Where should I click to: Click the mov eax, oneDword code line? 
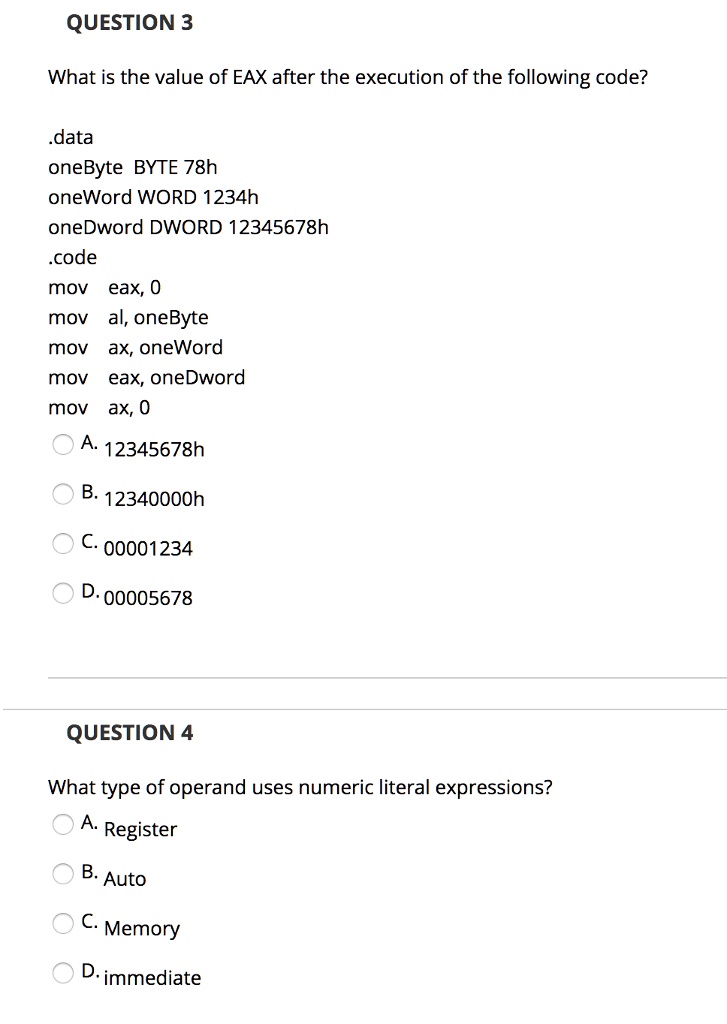click(147, 377)
